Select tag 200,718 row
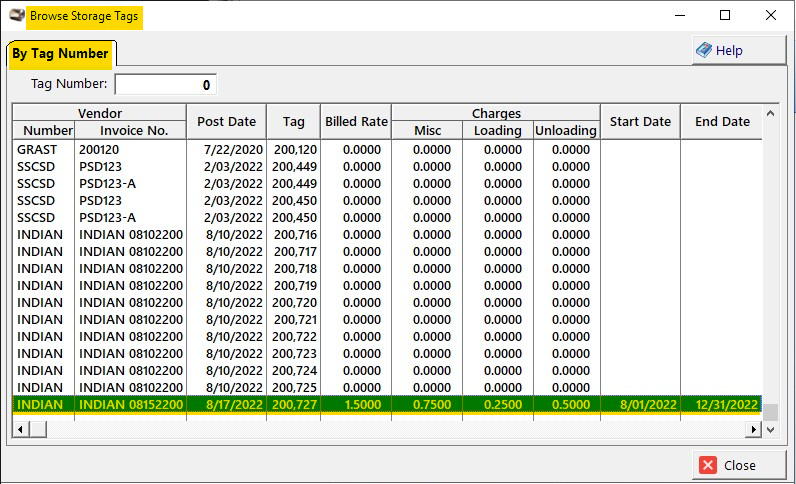Screen dimensions: 796x484 click(x=387, y=269)
